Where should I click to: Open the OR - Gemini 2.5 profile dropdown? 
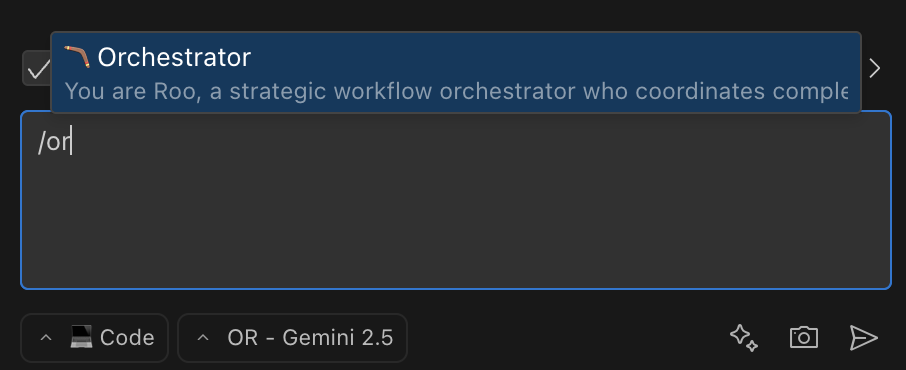(x=292, y=338)
